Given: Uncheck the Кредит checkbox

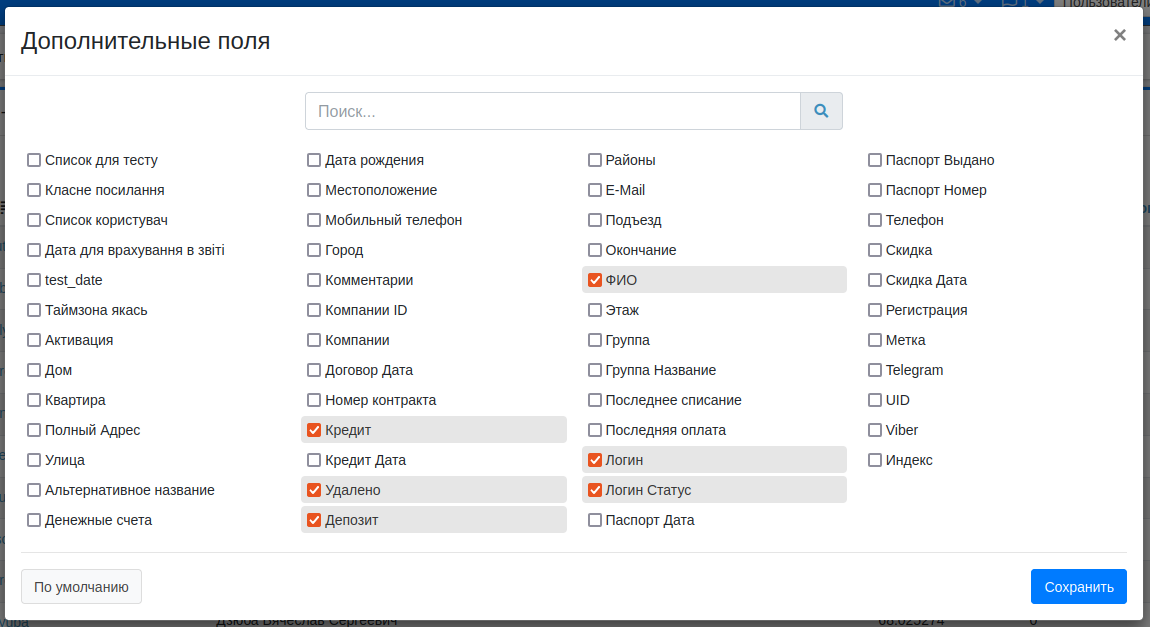Looking at the screenshot, I should [x=314, y=430].
